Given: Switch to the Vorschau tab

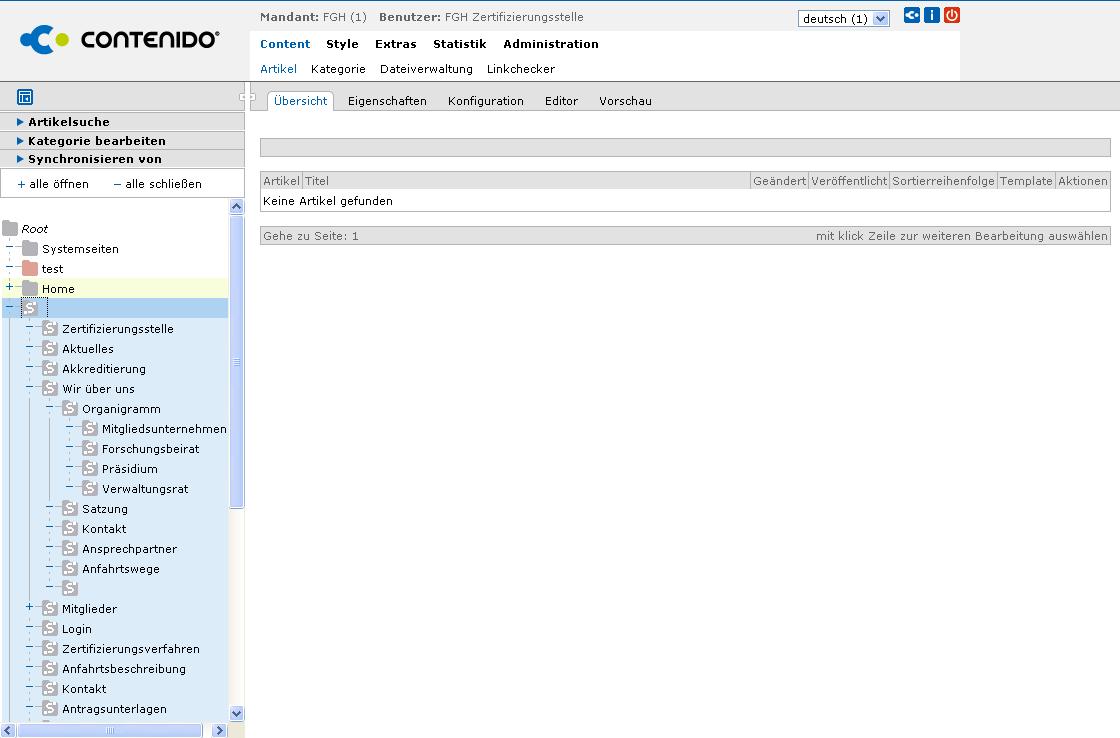Looking at the screenshot, I should (625, 101).
